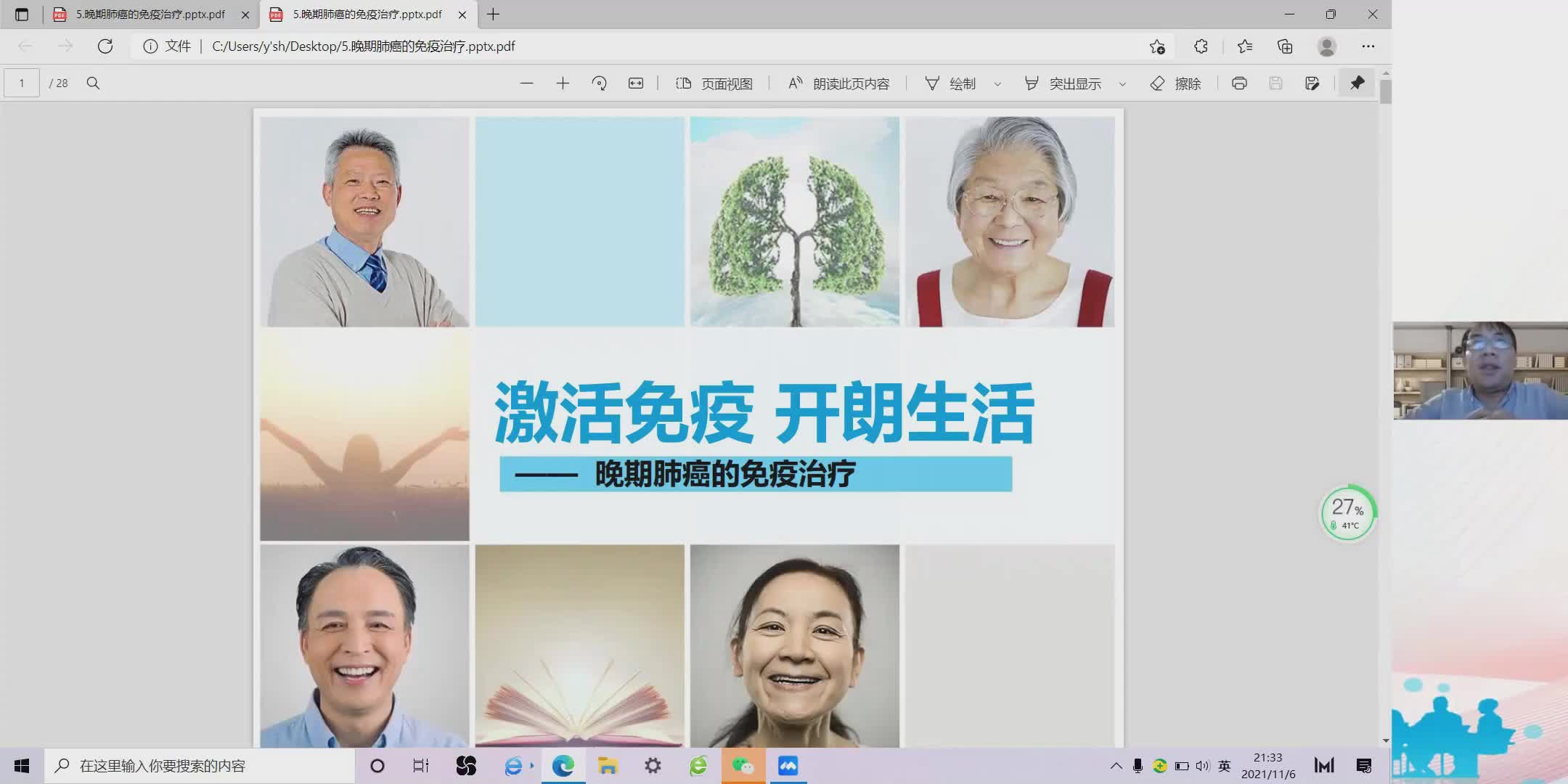The height and width of the screenshot is (784, 1568).
Task: Click the 文件 info label in address bar
Action: tap(177, 46)
